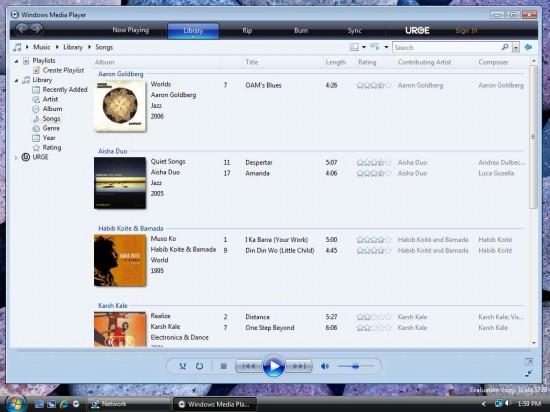Select Recently Added in the tree
Viewport: 550px width, 412px height.
65,90
